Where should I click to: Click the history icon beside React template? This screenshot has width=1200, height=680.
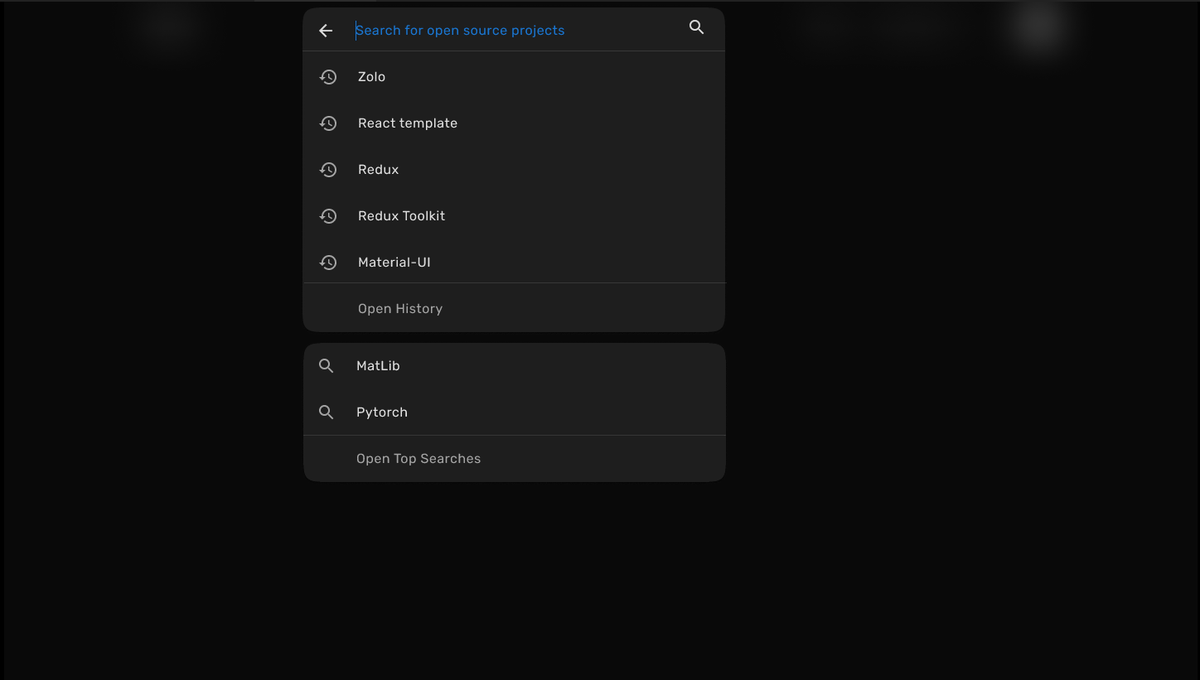[328, 123]
